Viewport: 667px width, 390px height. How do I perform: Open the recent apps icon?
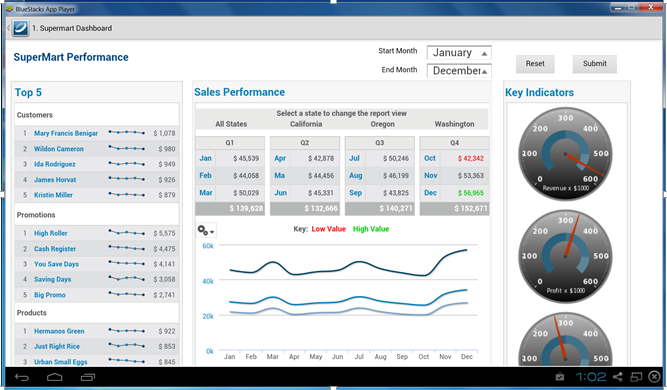click(88, 377)
